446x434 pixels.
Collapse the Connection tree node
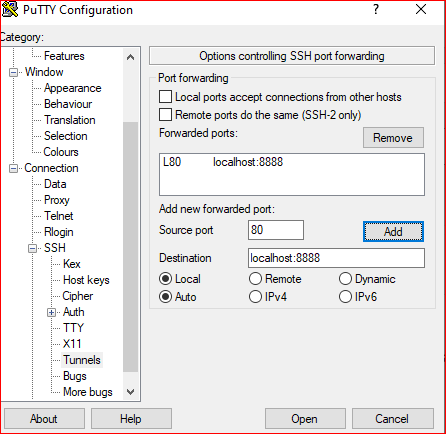pyautogui.click(x=13, y=168)
